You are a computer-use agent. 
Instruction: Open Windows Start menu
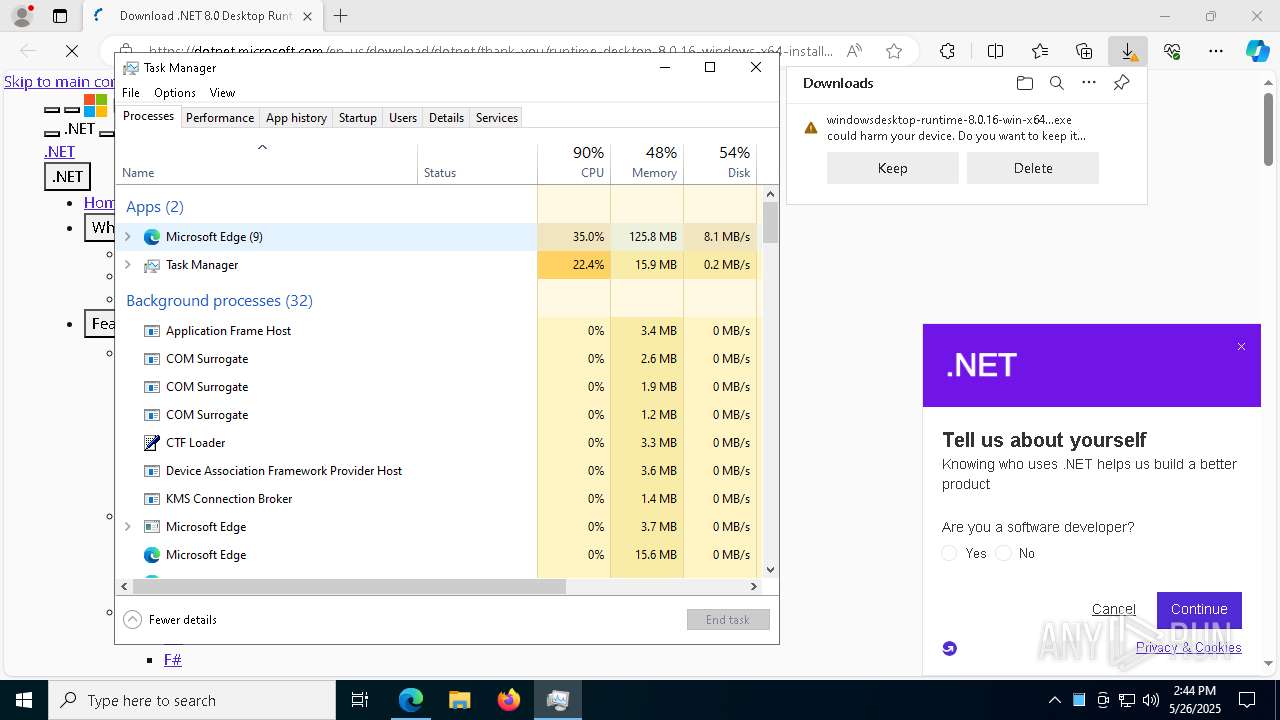click(x=23, y=700)
